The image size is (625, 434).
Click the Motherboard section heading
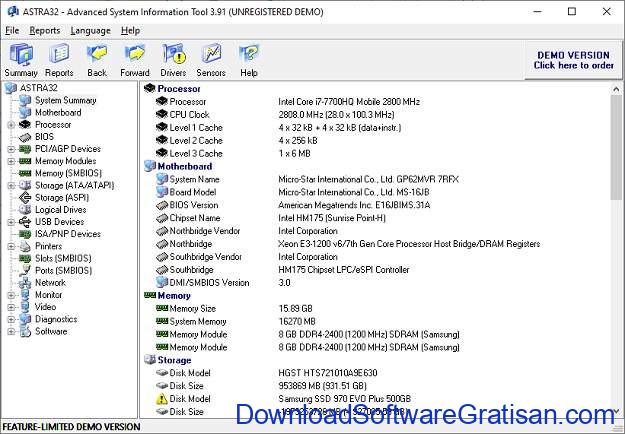coord(185,166)
